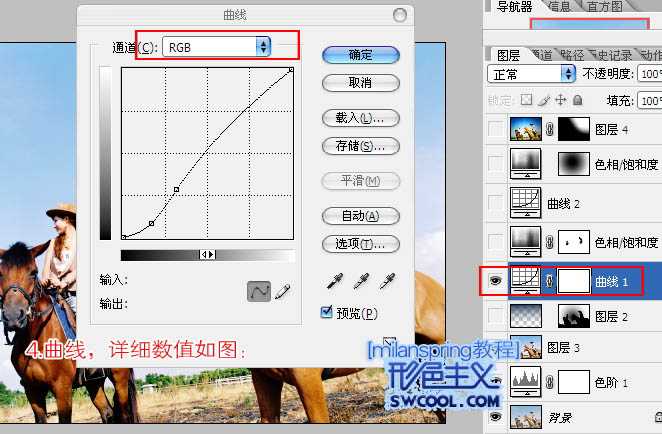Uncheck the 预览(P) preview checkbox
This screenshot has height=434, width=662.
[x=326, y=312]
